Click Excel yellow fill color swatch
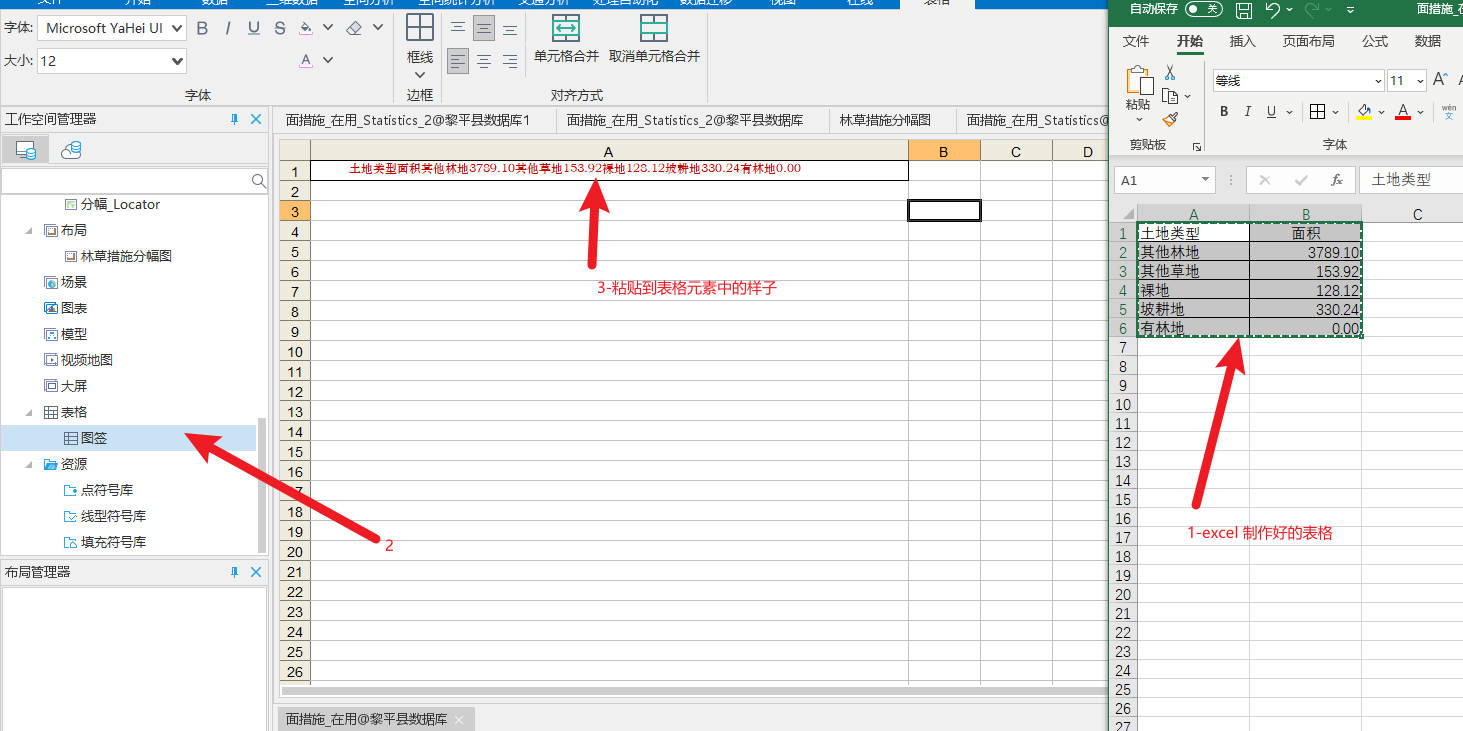1463x731 pixels. [x=1364, y=111]
